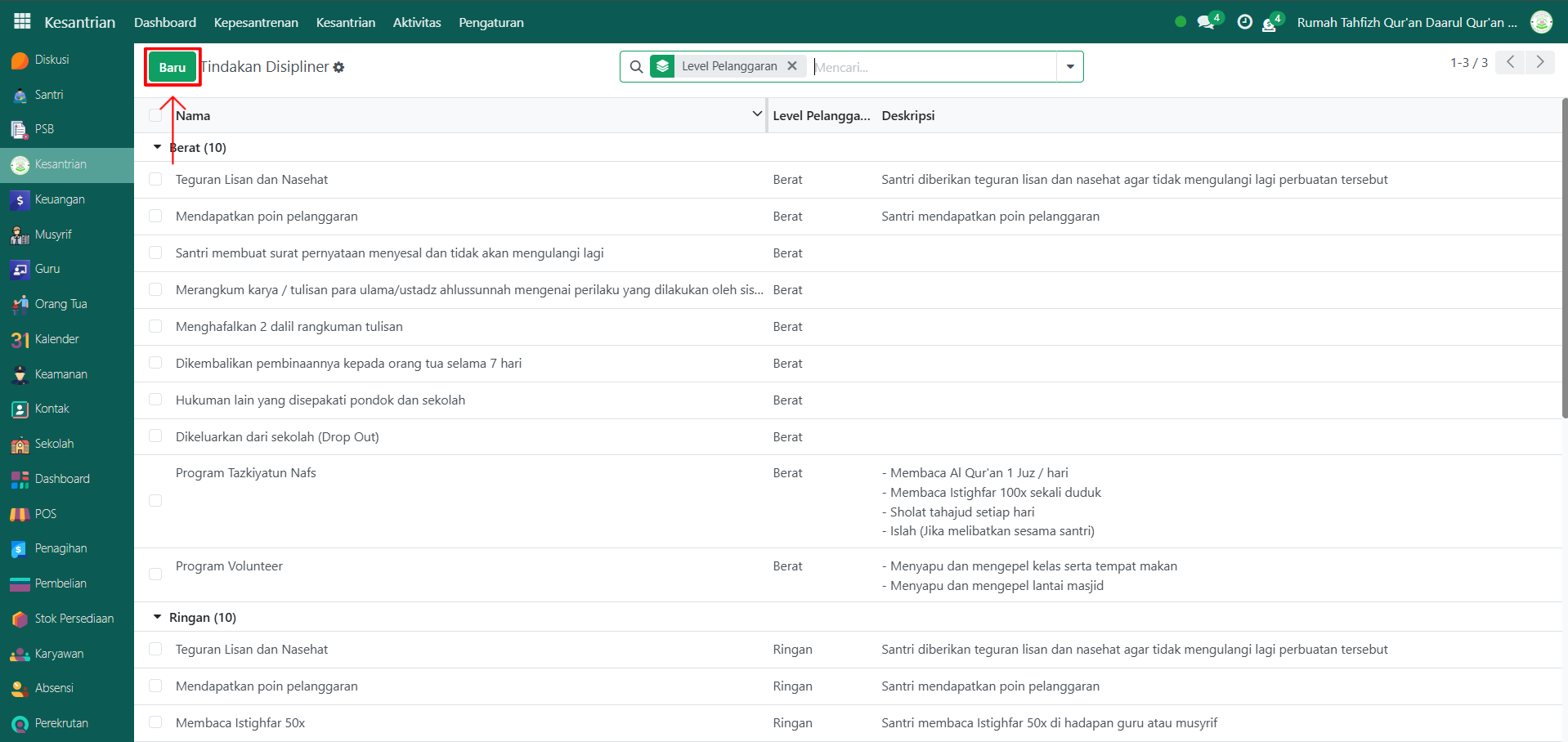Open the Kepesantrenan menu

pyautogui.click(x=256, y=22)
